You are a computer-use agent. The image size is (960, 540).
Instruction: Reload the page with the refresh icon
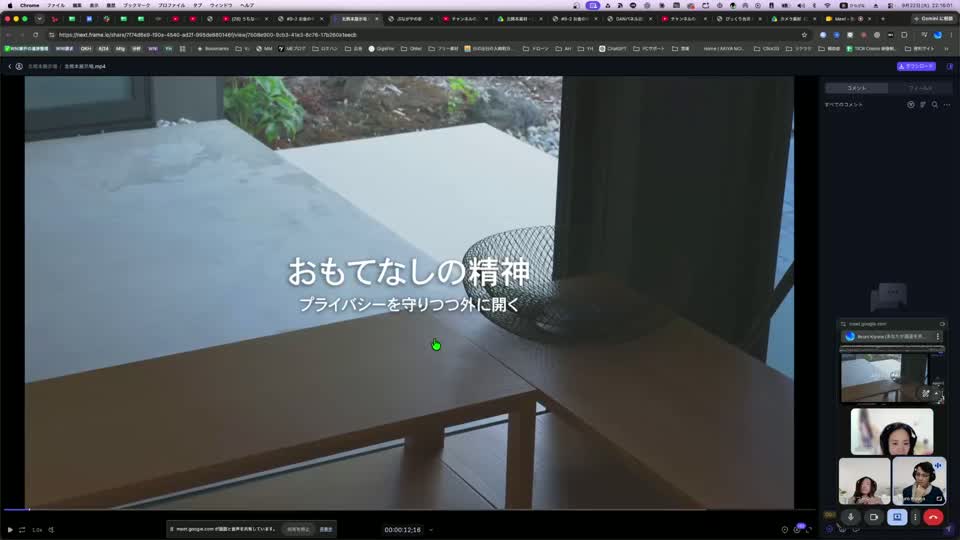pos(36,35)
